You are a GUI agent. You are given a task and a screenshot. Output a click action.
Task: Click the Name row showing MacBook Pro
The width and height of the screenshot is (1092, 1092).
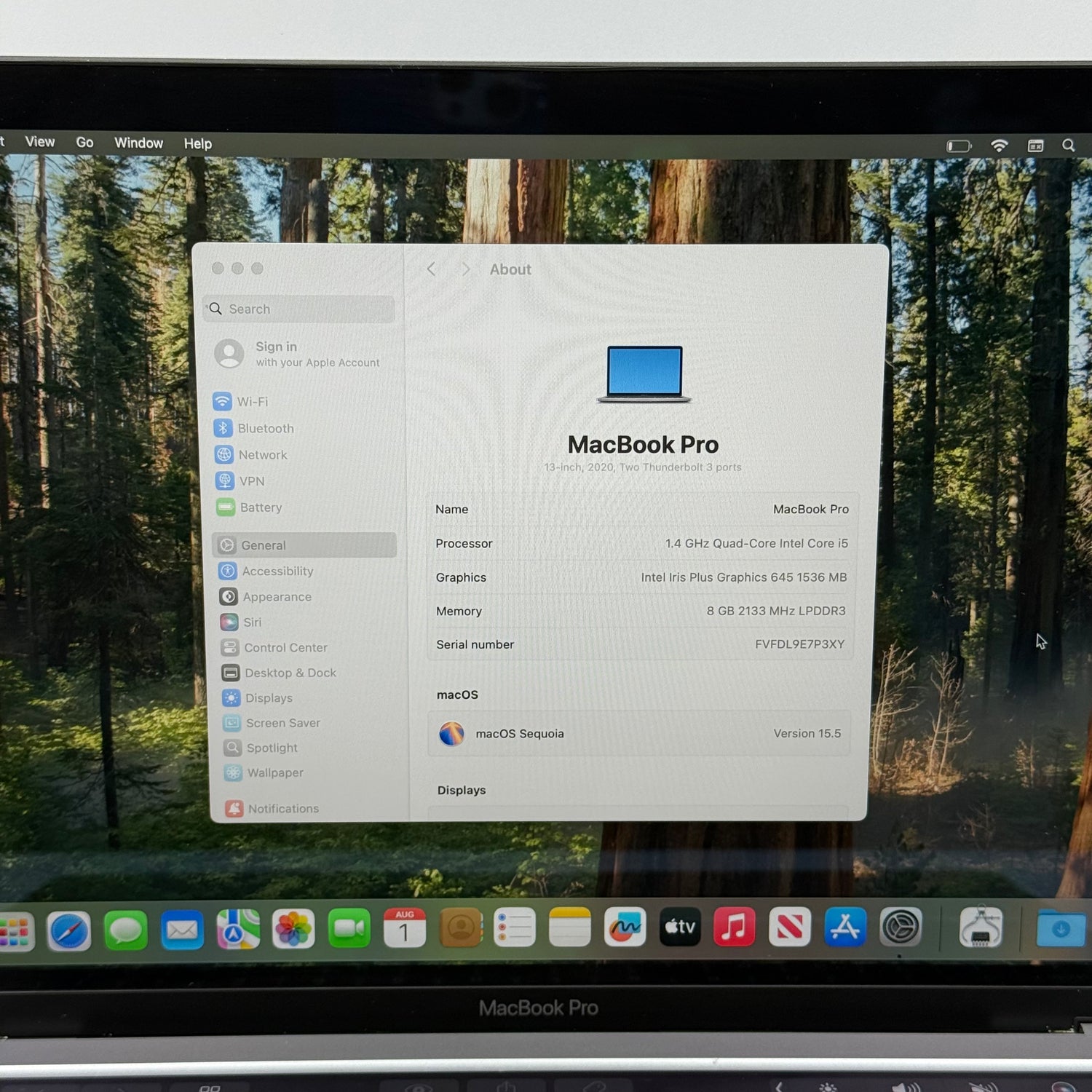641,509
